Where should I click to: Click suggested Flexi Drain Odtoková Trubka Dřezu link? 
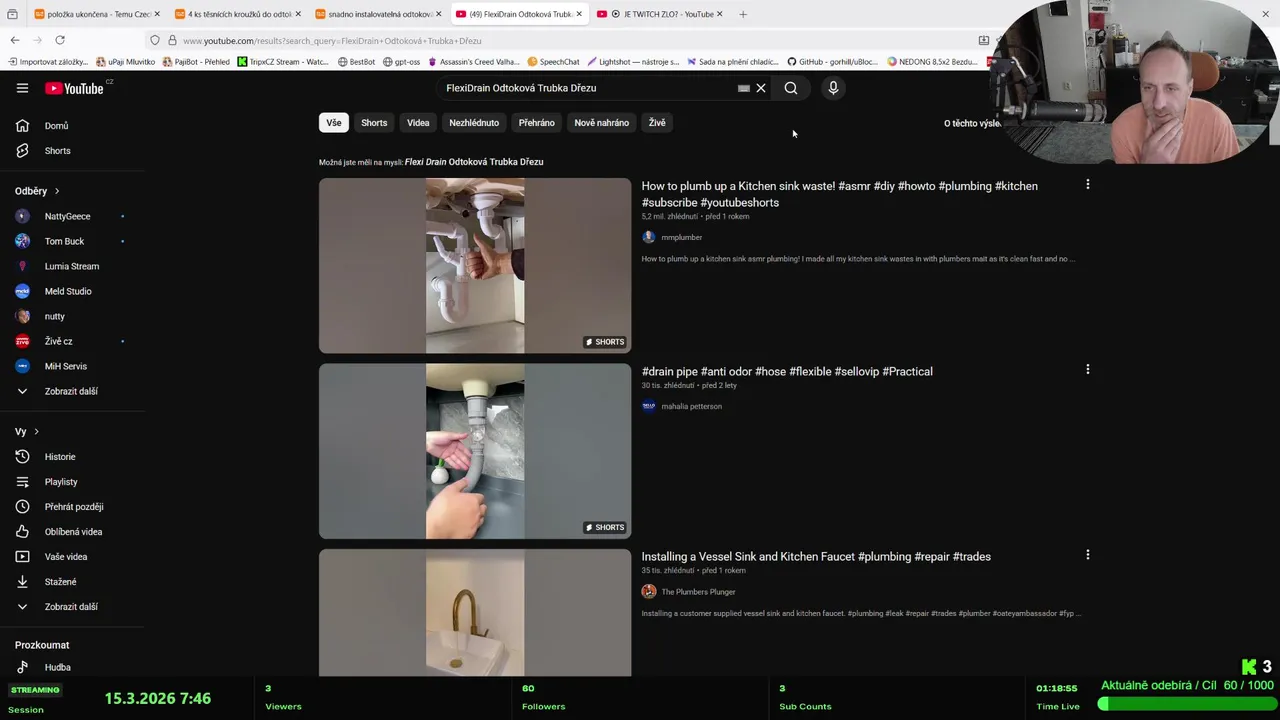pos(474,162)
